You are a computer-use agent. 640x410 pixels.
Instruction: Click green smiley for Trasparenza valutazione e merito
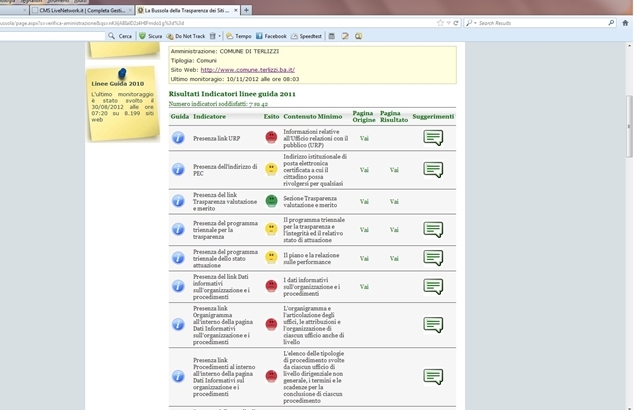pos(271,201)
